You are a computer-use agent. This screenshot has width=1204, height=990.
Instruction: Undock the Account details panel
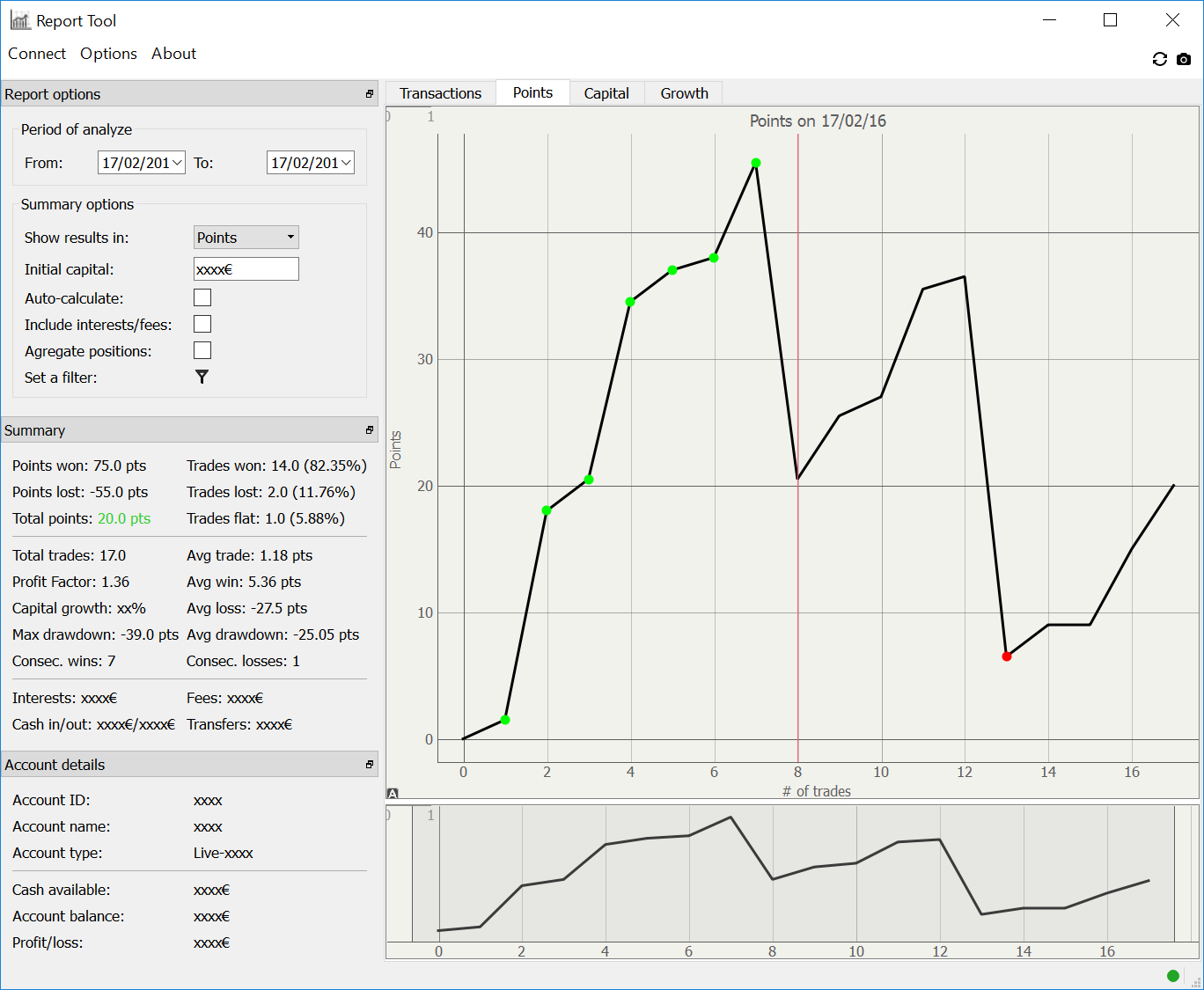(370, 765)
